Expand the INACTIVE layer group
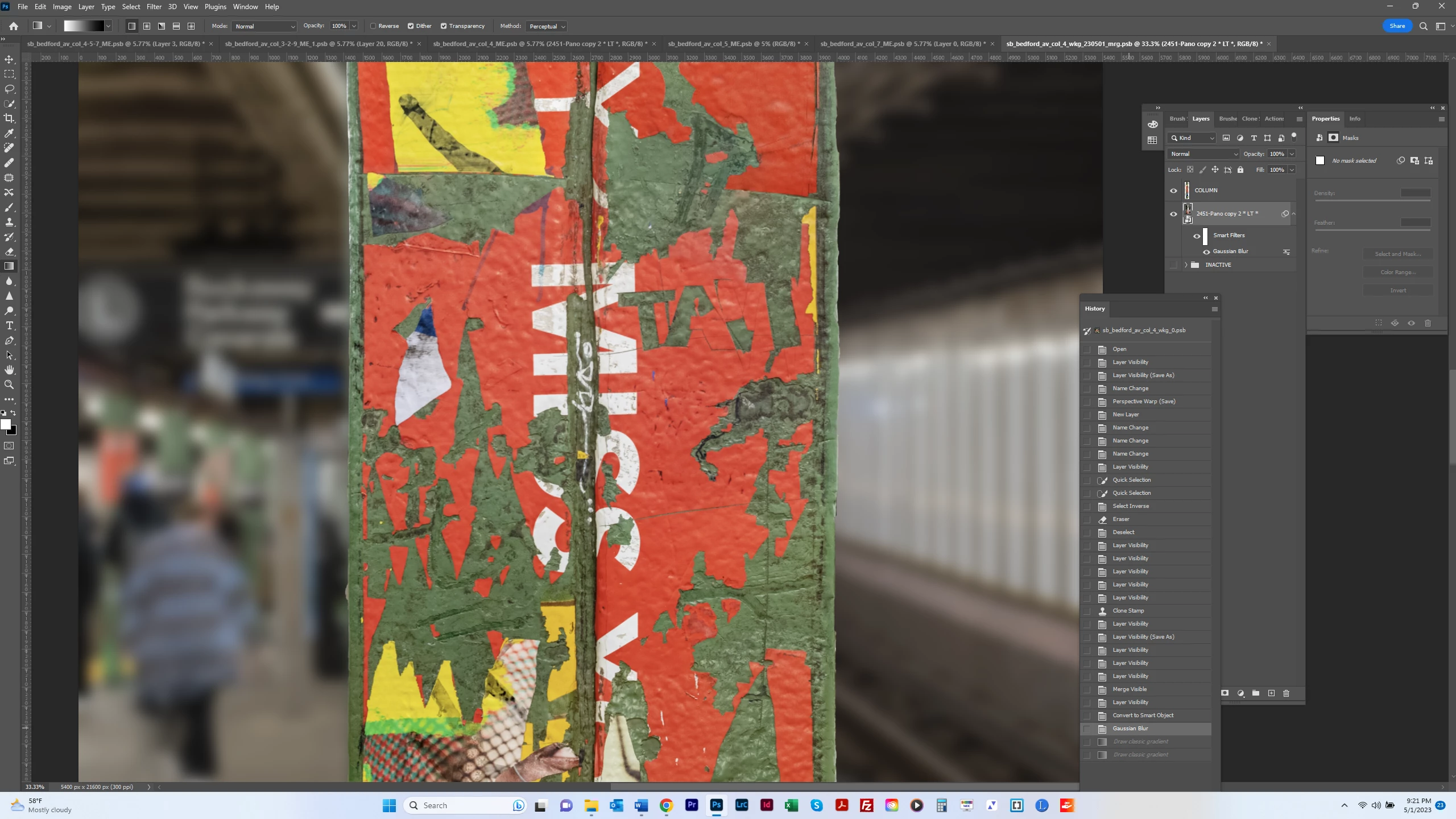Viewport: 1456px width, 819px height. 1186,265
